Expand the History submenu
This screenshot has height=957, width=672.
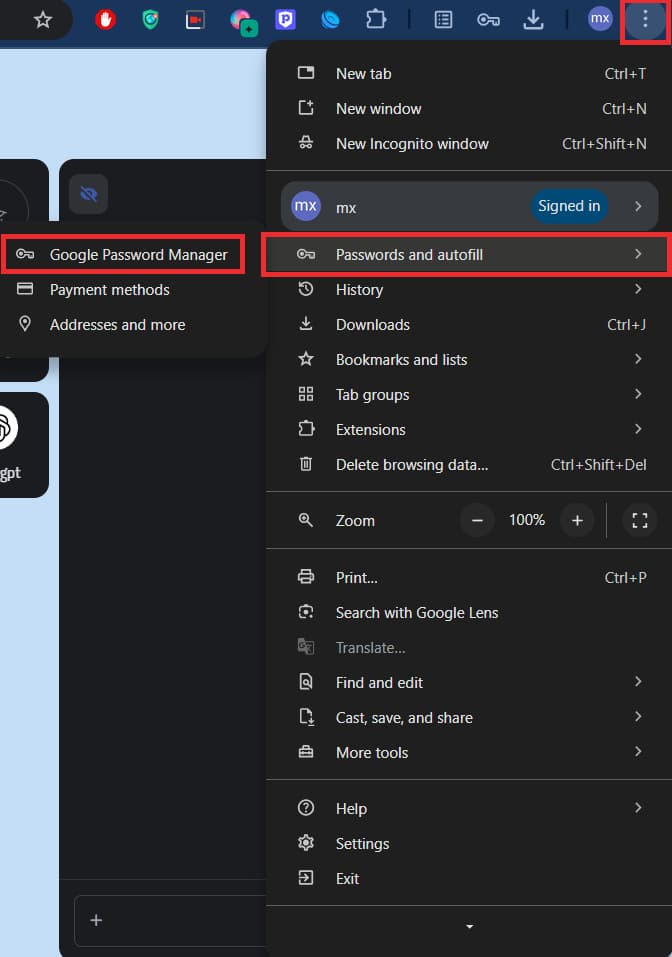click(x=469, y=289)
